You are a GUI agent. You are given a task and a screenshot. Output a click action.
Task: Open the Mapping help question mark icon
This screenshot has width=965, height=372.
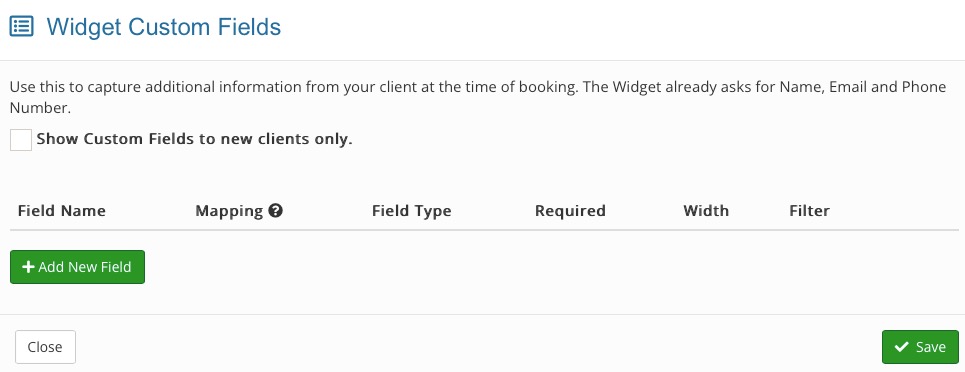pos(276,211)
